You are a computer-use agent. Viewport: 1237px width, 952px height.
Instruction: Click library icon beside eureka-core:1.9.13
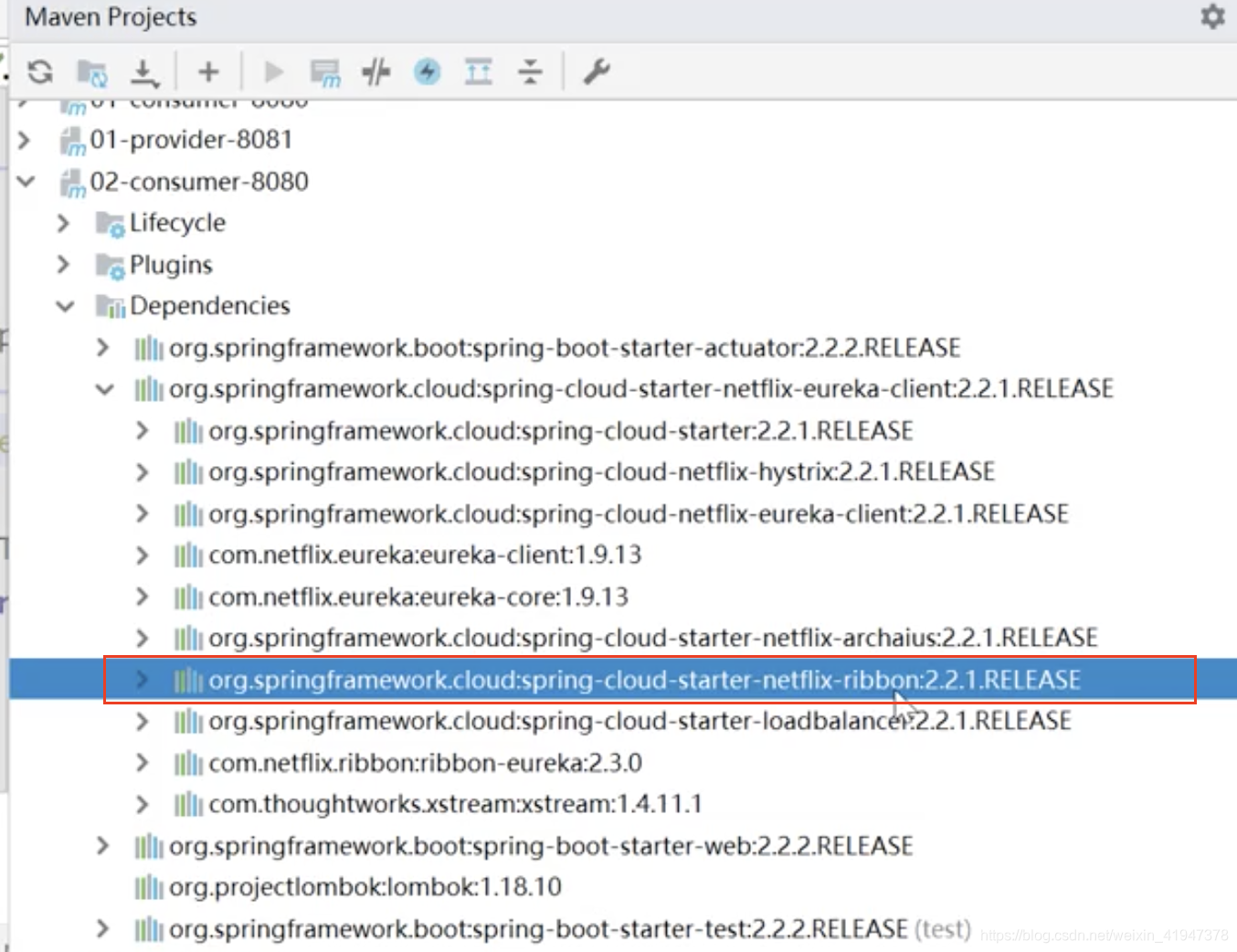click(188, 597)
